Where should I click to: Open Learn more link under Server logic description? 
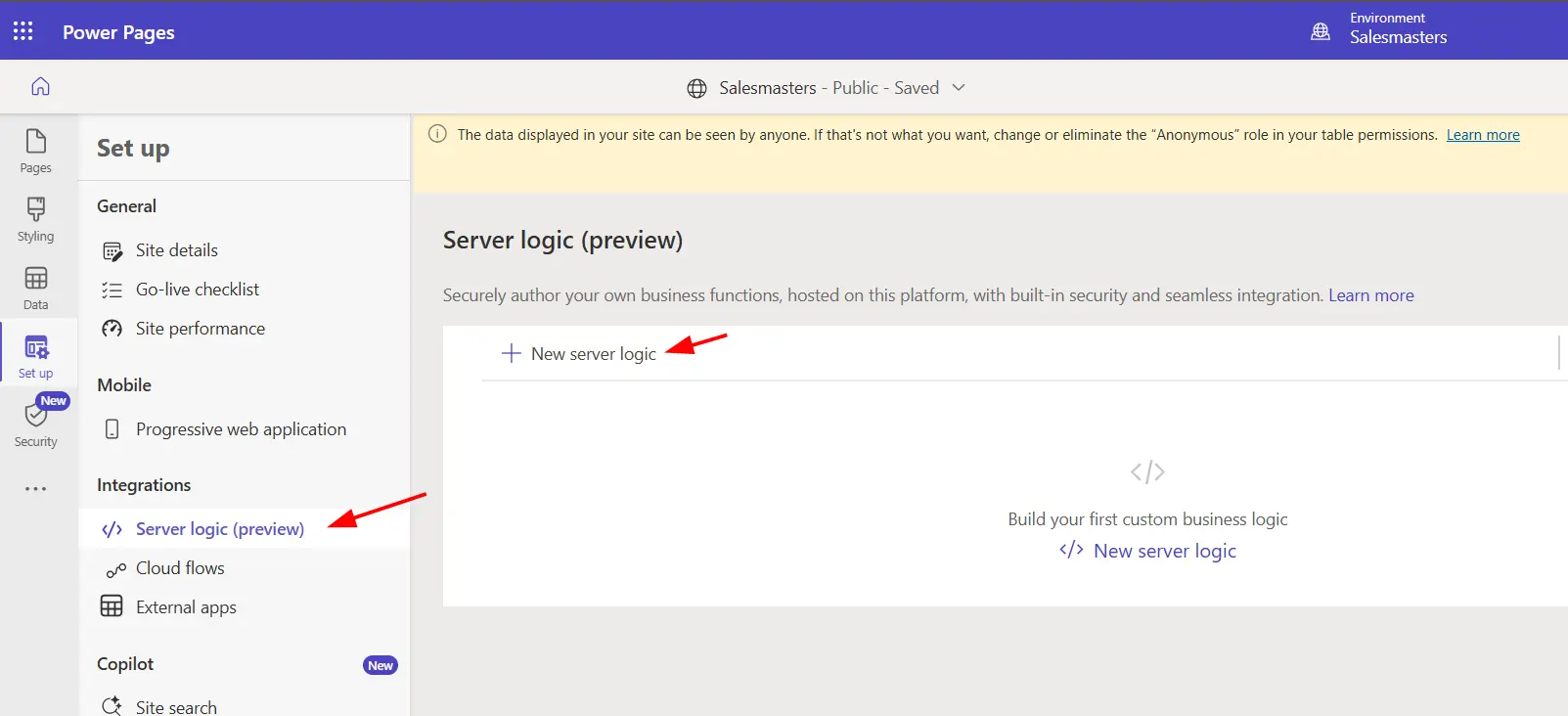[1370, 295]
